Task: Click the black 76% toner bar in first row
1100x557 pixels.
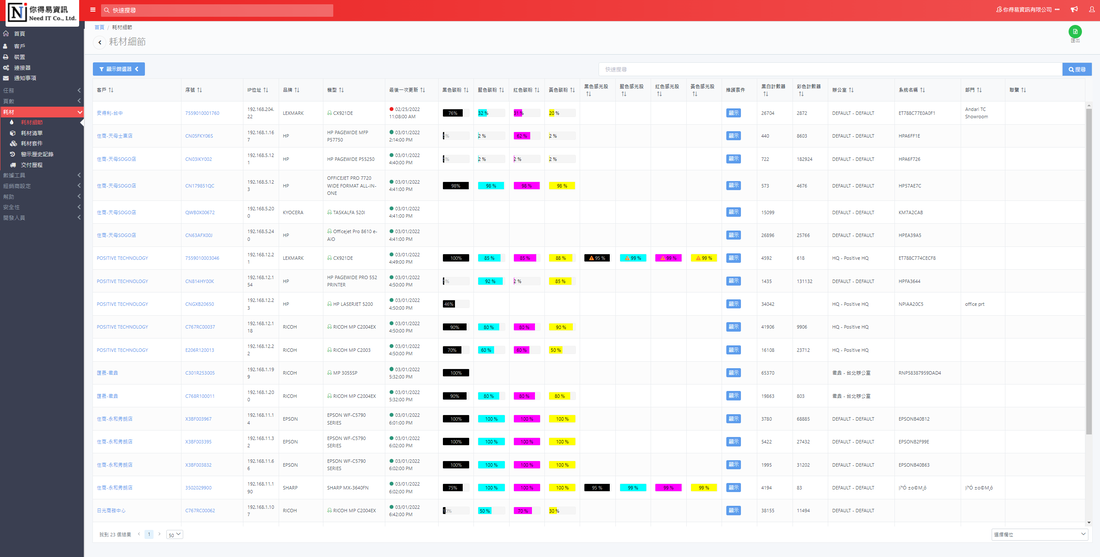Action: [452, 113]
